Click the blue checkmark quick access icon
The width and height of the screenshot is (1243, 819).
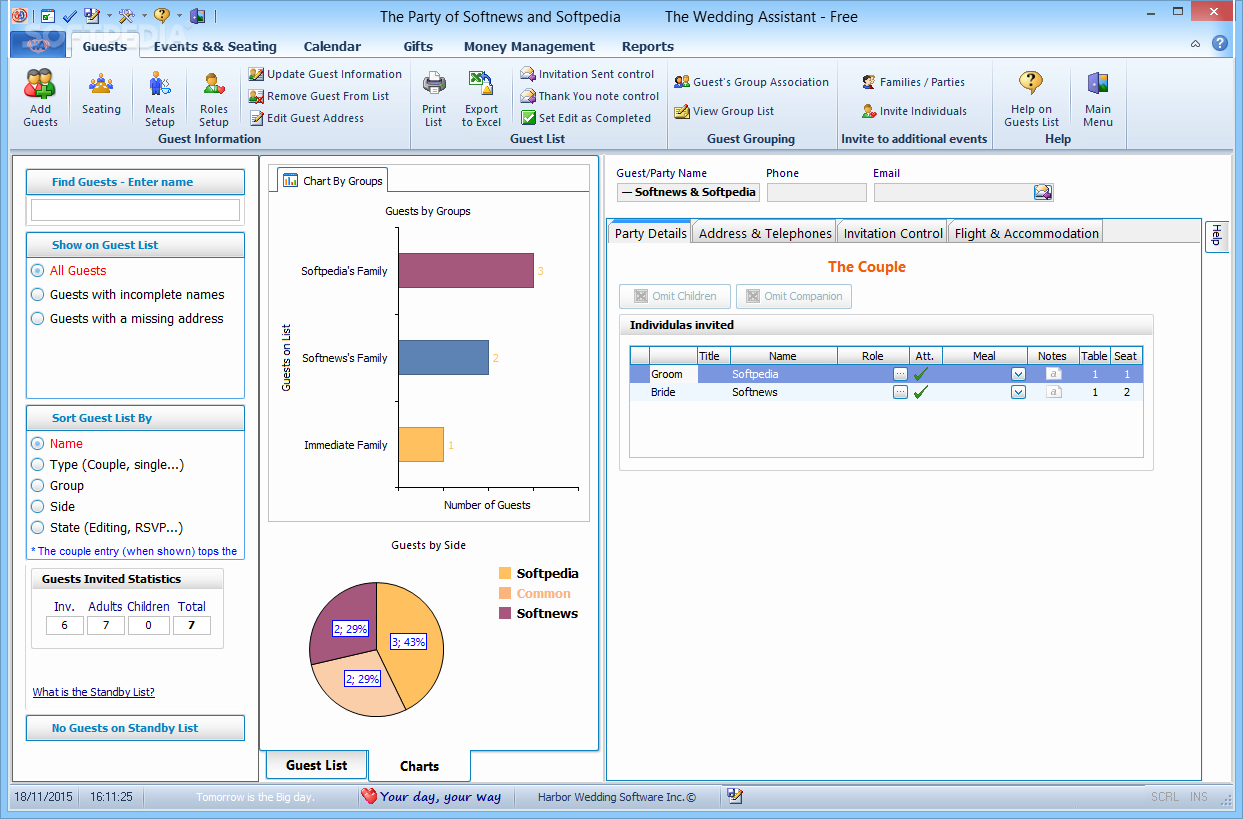coord(69,16)
